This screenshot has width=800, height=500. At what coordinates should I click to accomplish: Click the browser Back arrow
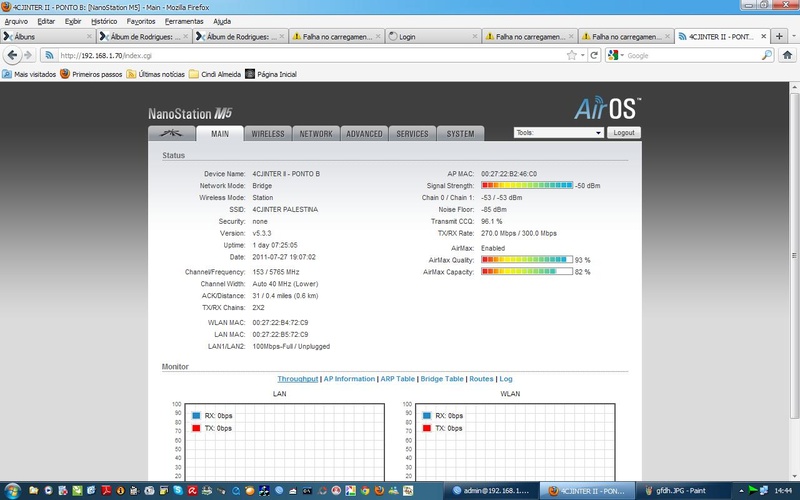coord(12,55)
